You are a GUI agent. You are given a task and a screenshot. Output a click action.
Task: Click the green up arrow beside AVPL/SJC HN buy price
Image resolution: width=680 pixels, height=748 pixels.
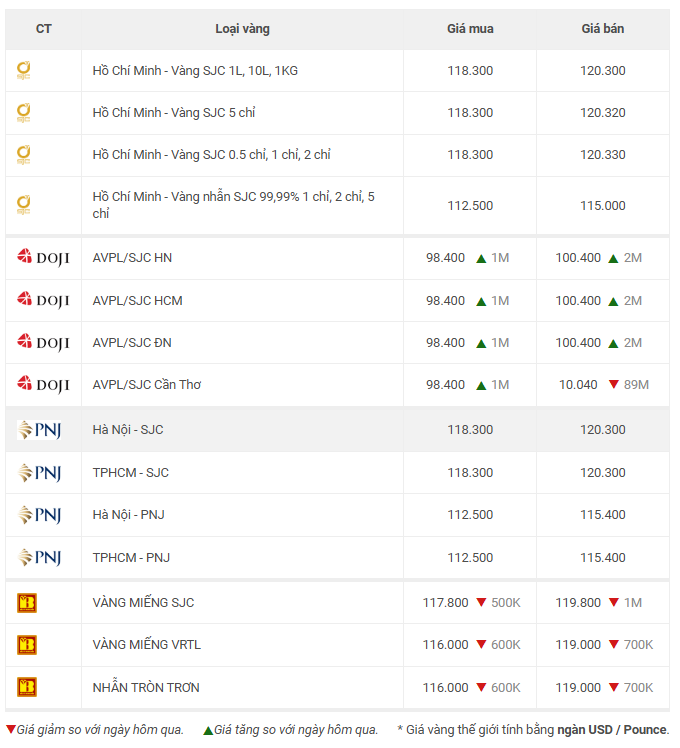tap(481, 259)
